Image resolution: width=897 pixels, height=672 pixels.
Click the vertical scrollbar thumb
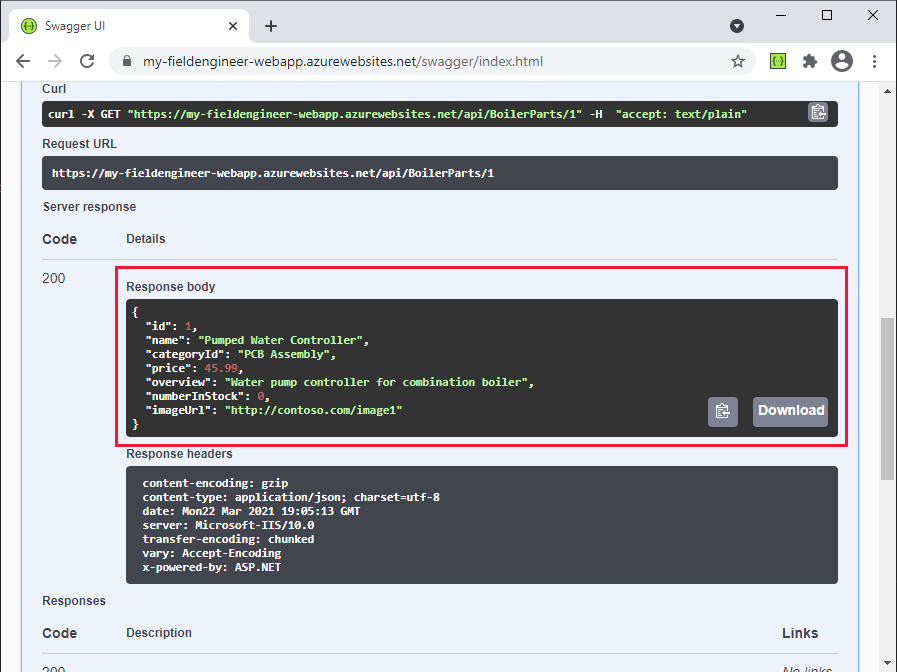pyautogui.click(x=887, y=399)
